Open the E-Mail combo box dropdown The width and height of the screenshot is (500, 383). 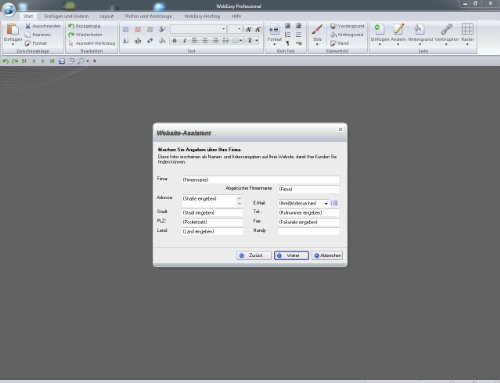pyautogui.click(x=326, y=203)
